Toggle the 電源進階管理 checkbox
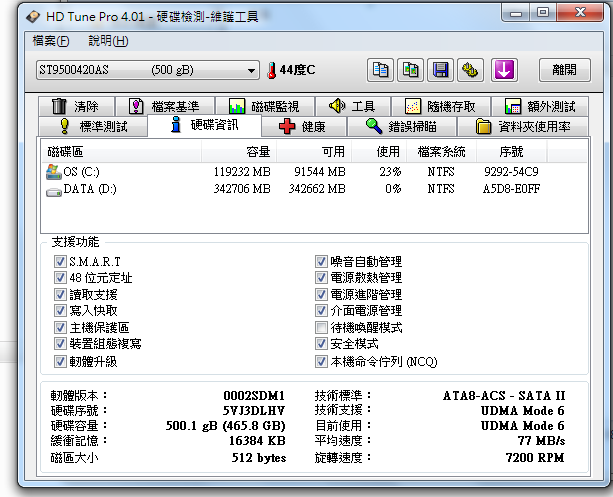This screenshot has width=613, height=497. coord(321,294)
